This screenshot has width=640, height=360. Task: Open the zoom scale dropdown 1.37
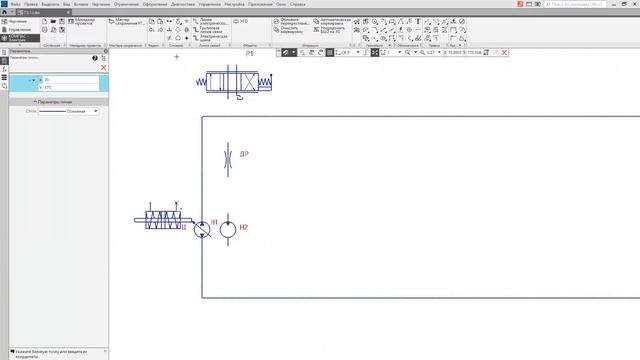tap(439, 52)
